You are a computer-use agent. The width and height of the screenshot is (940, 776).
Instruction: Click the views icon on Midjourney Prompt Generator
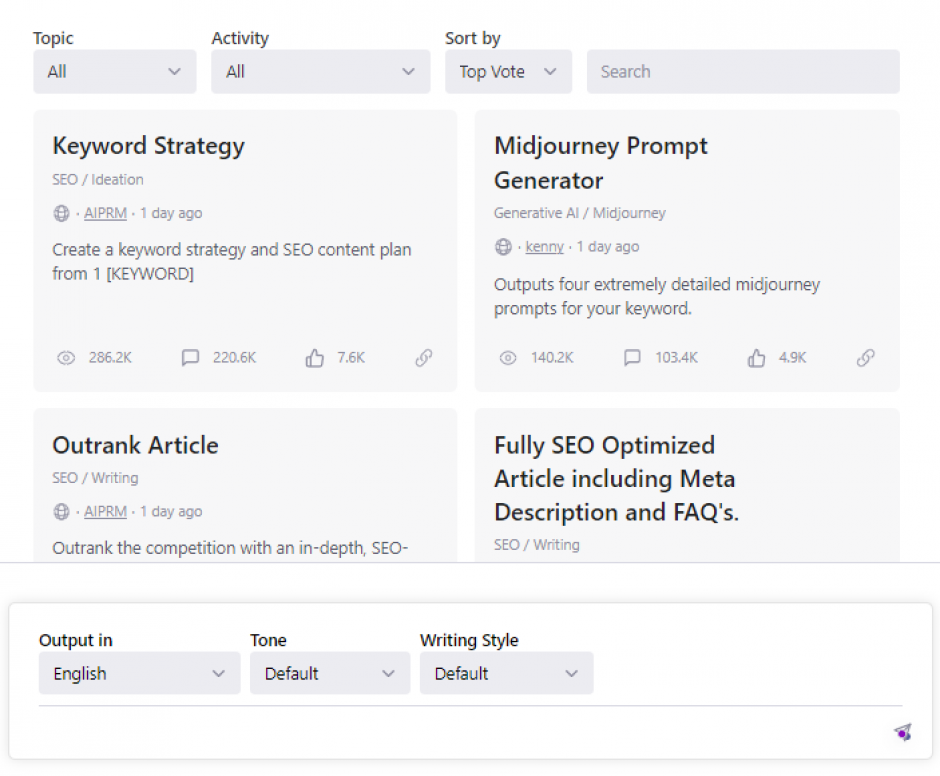pyautogui.click(x=508, y=358)
